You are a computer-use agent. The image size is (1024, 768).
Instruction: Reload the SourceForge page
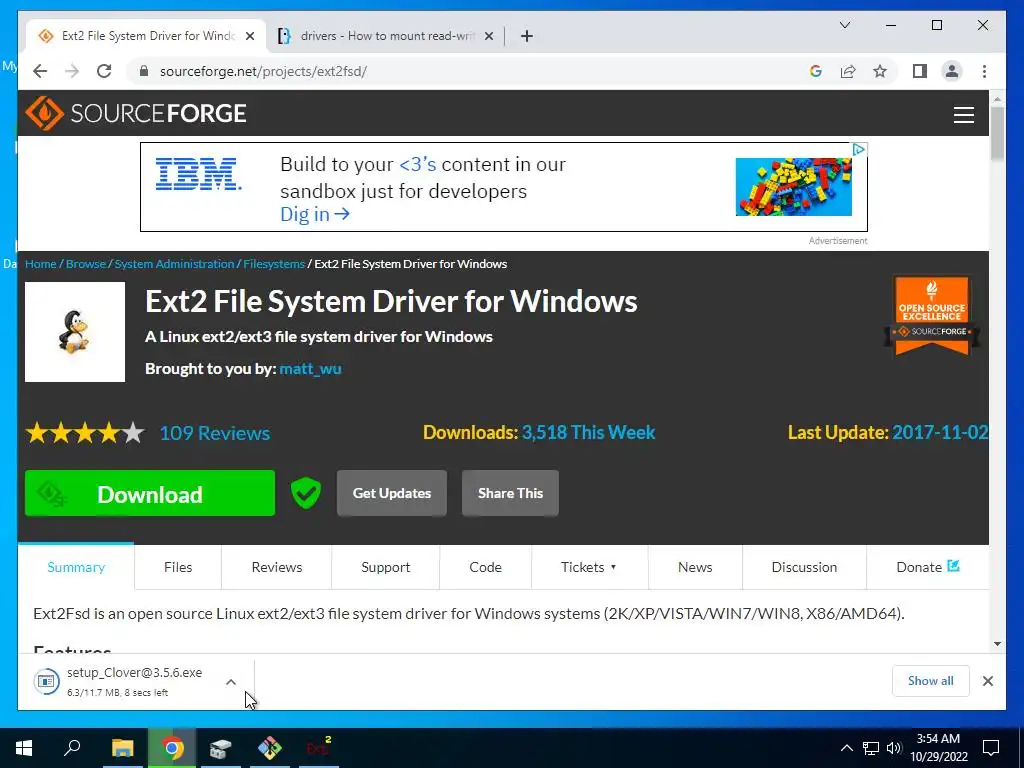104,71
